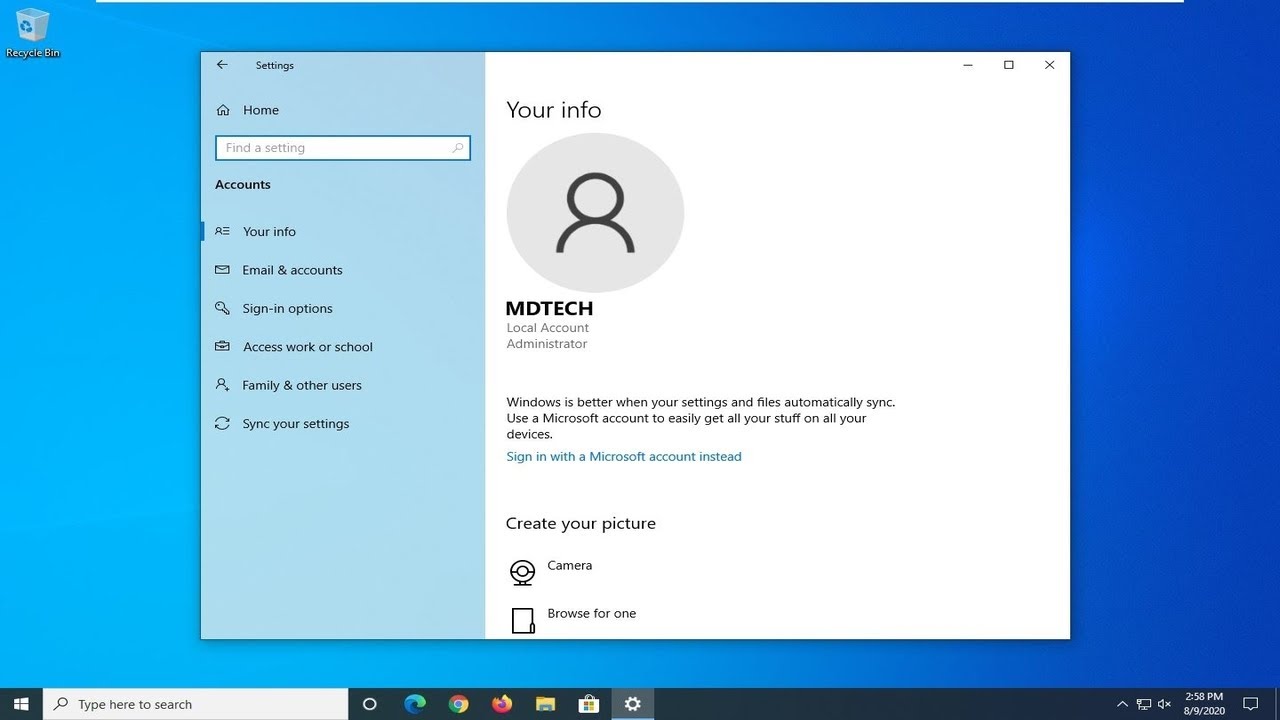Go to Sync your settings page
Viewport: 1280px width, 720px height.
(x=296, y=424)
